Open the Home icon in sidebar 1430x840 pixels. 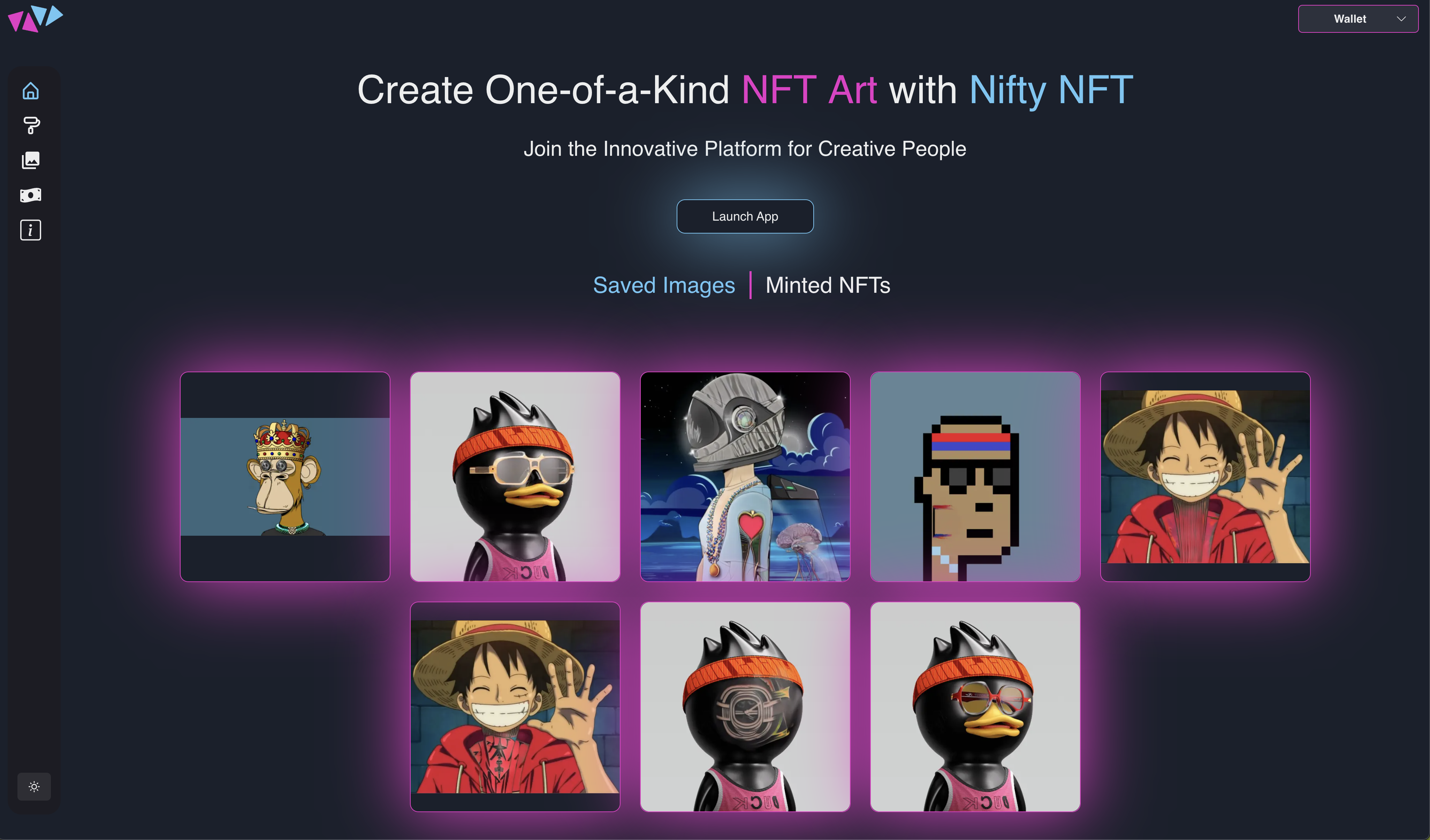[31, 91]
